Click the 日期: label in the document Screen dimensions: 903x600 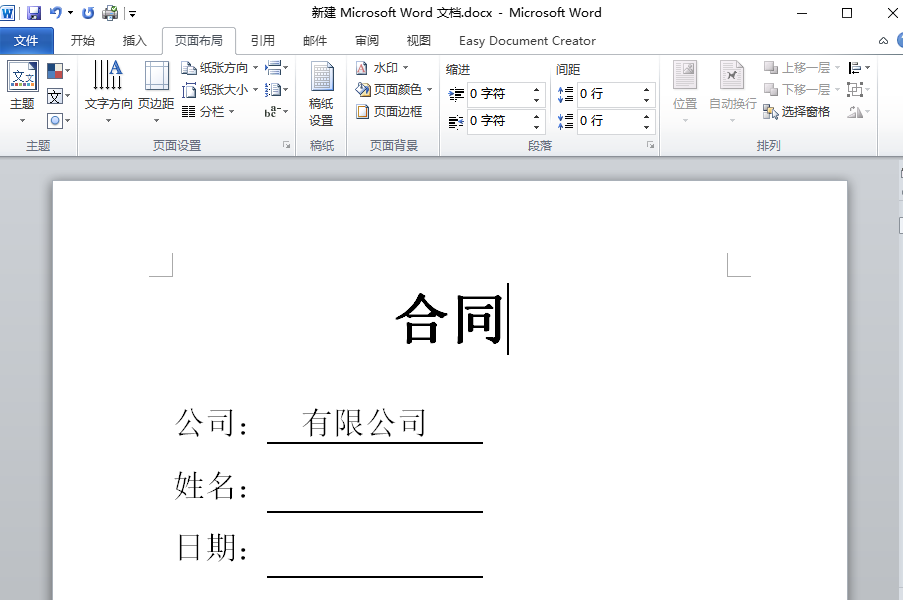[211, 548]
